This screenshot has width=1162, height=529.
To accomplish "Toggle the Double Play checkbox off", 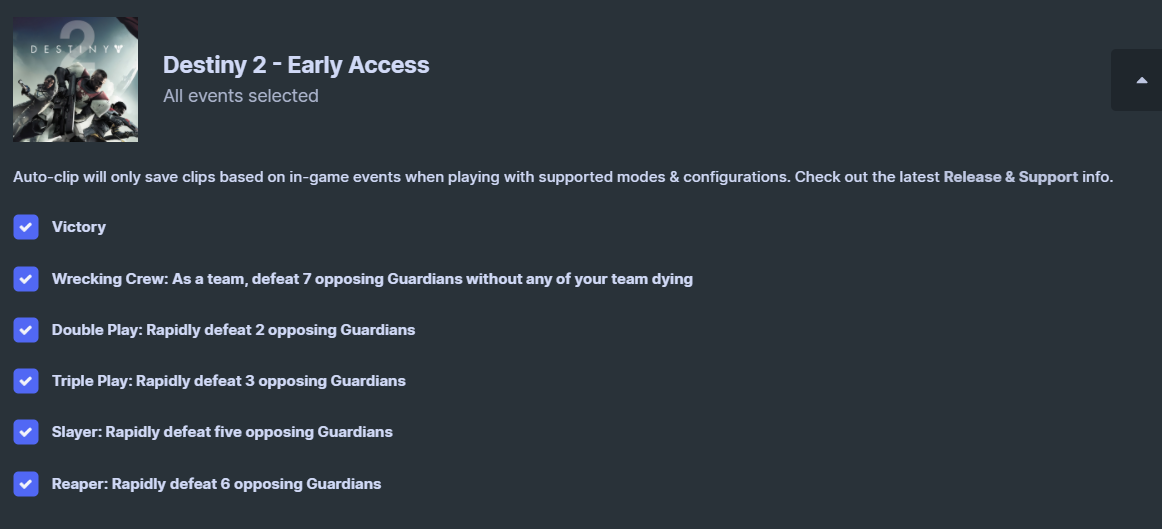I will pos(26,330).
